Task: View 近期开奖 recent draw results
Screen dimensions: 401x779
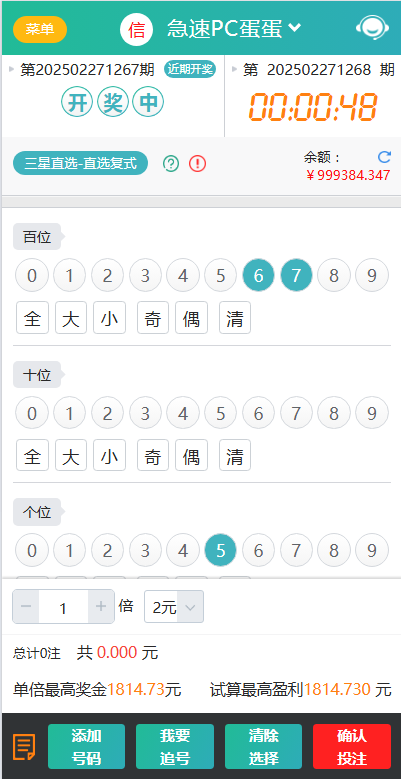Action: 190,69
